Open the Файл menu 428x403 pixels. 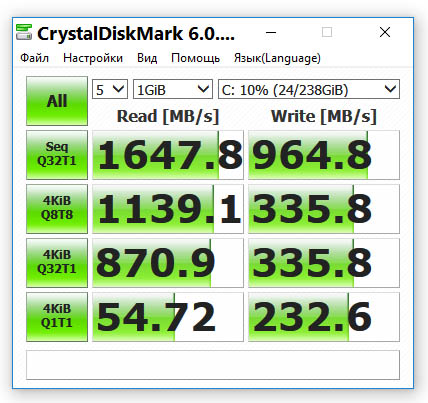tap(34, 58)
